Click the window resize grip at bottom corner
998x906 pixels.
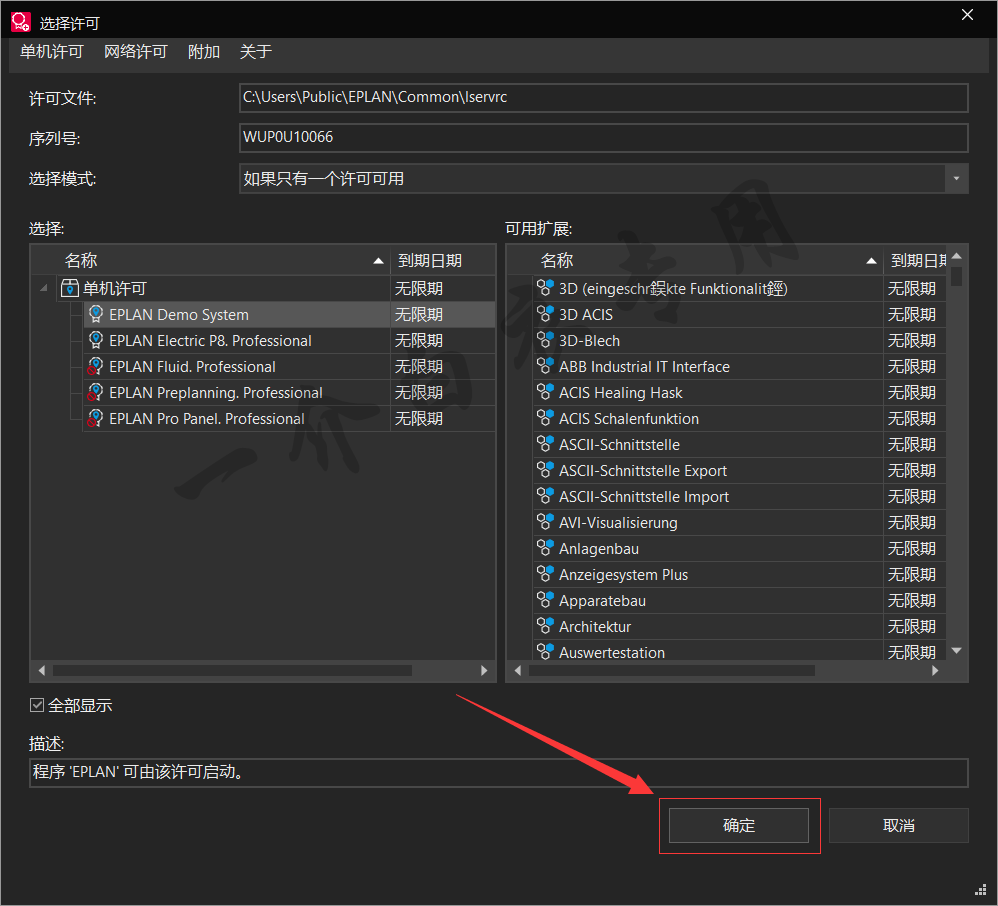pyautogui.click(x=981, y=889)
